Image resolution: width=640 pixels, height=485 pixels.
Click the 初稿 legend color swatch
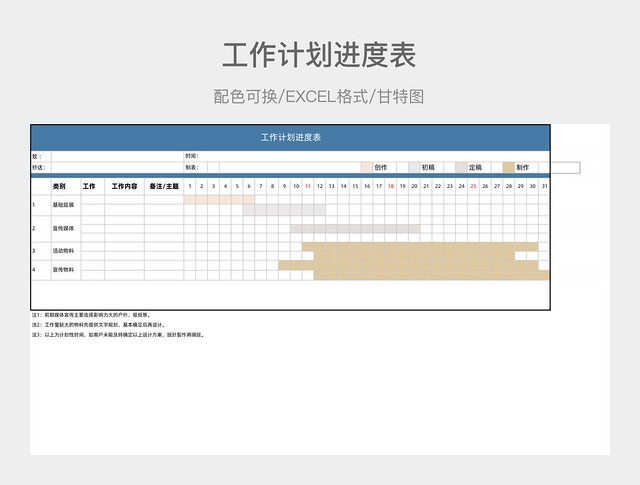414,167
